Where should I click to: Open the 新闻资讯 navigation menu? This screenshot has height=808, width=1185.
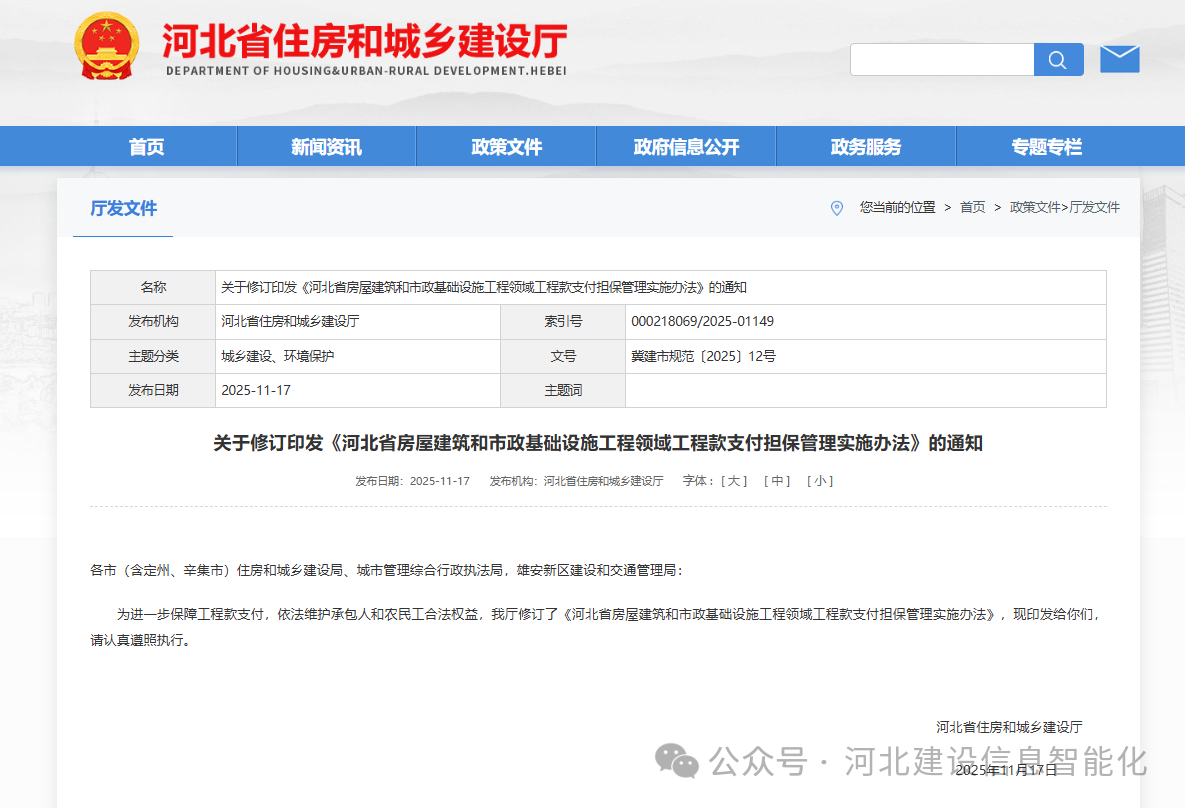pos(325,146)
